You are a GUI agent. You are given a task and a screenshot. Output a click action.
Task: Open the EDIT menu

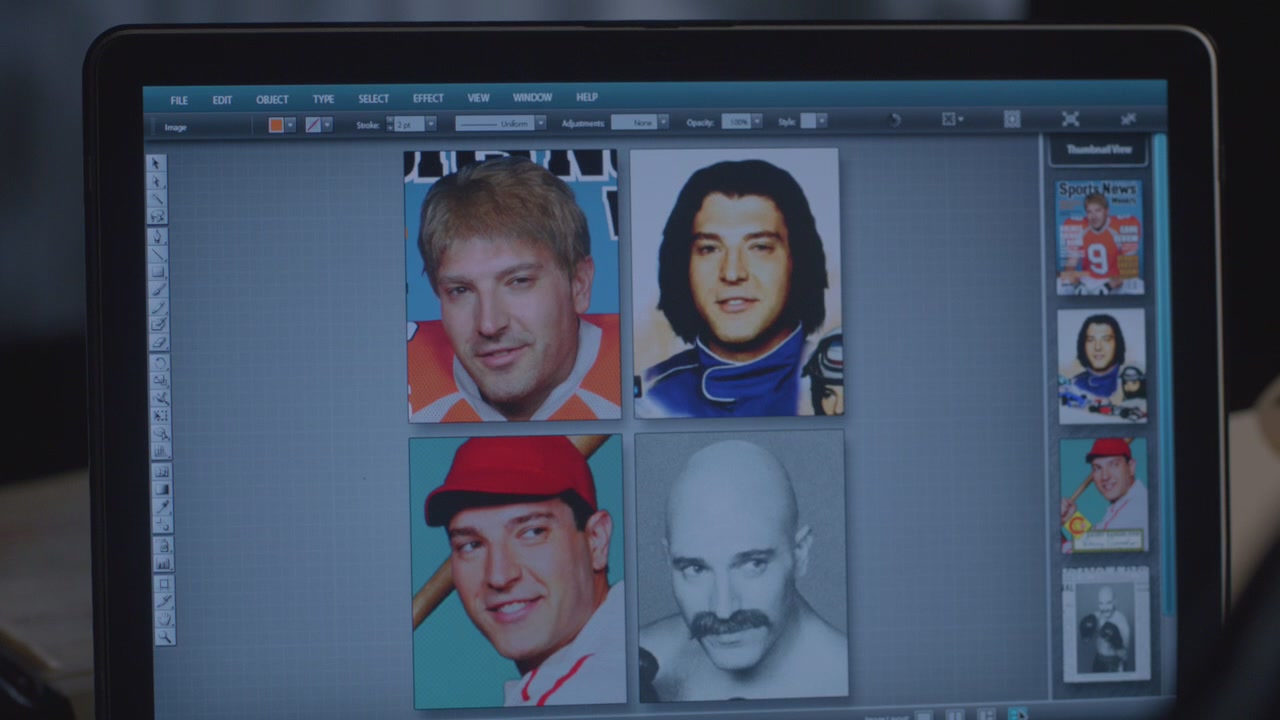(222, 100)
